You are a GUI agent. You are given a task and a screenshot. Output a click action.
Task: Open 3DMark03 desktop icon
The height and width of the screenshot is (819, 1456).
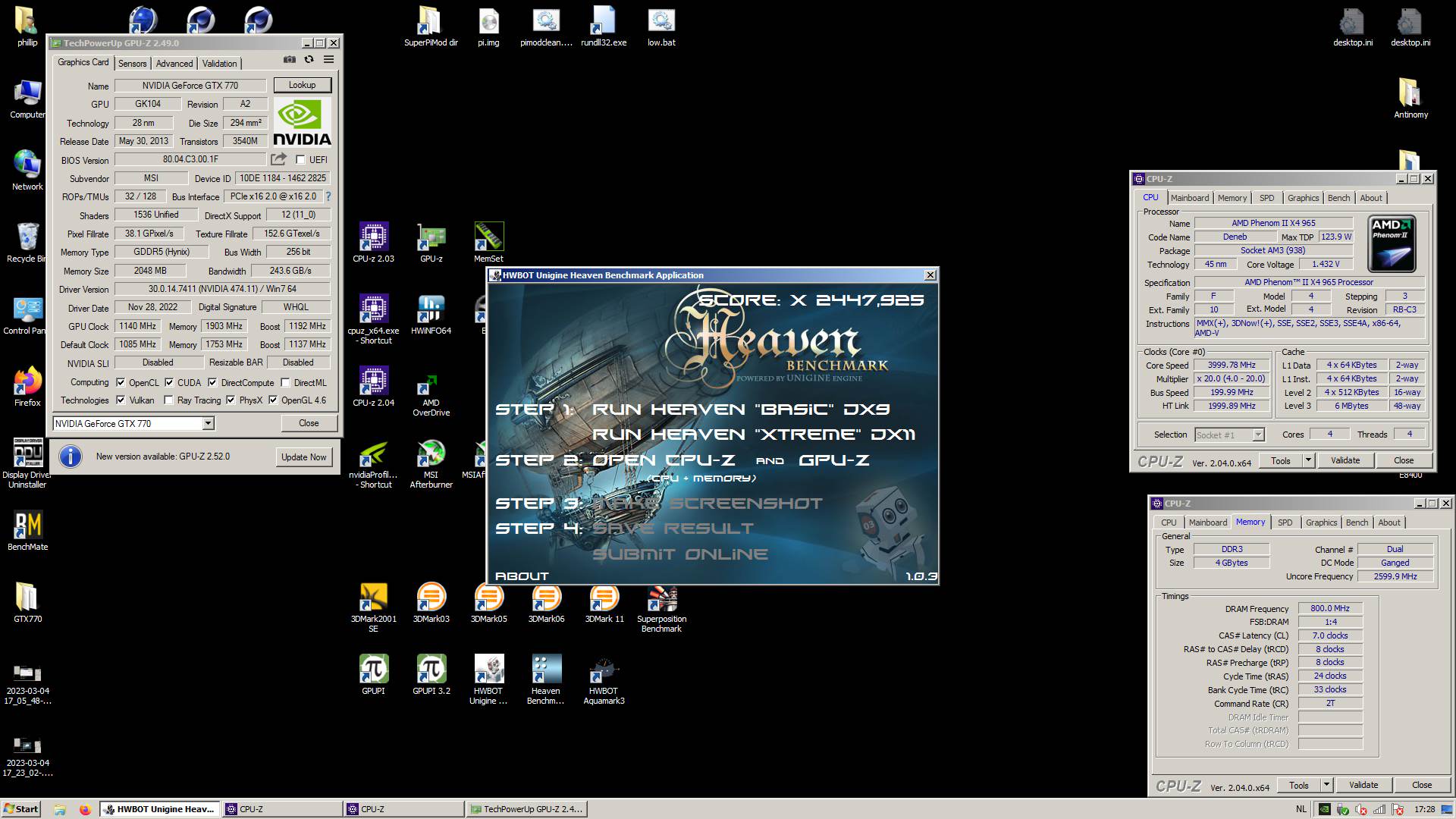431,603
